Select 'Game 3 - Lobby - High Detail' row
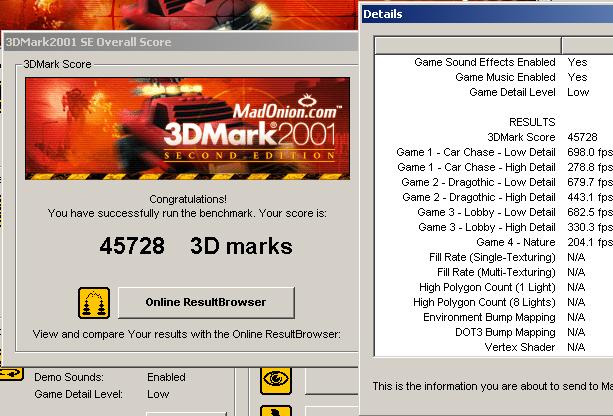Image resolution: width=613 pixels, height=416 pixels. [494, 227]
